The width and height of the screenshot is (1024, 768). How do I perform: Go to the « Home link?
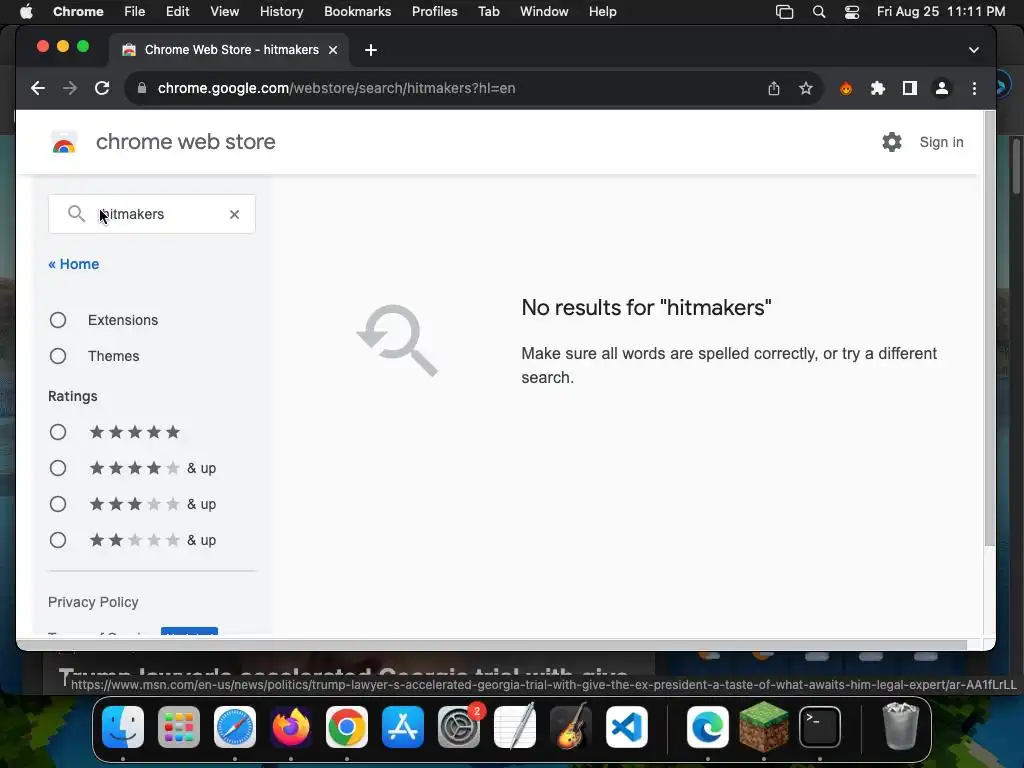[74, 264]
